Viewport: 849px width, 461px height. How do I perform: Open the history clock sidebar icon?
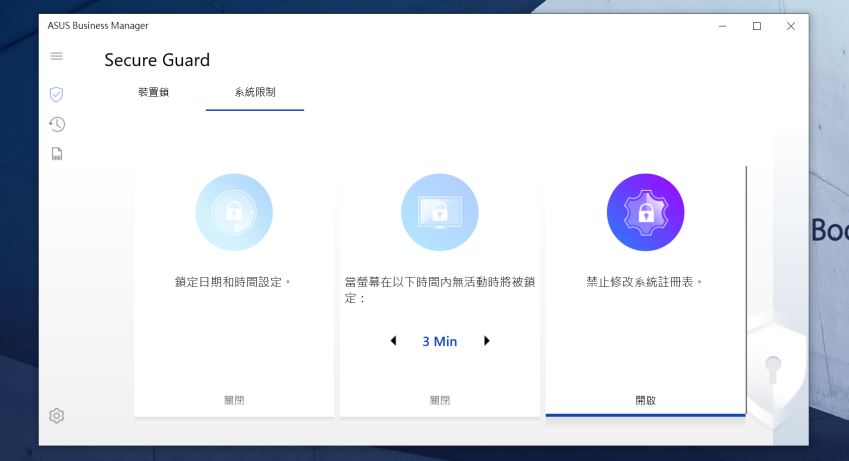click(x=57, y=125)
